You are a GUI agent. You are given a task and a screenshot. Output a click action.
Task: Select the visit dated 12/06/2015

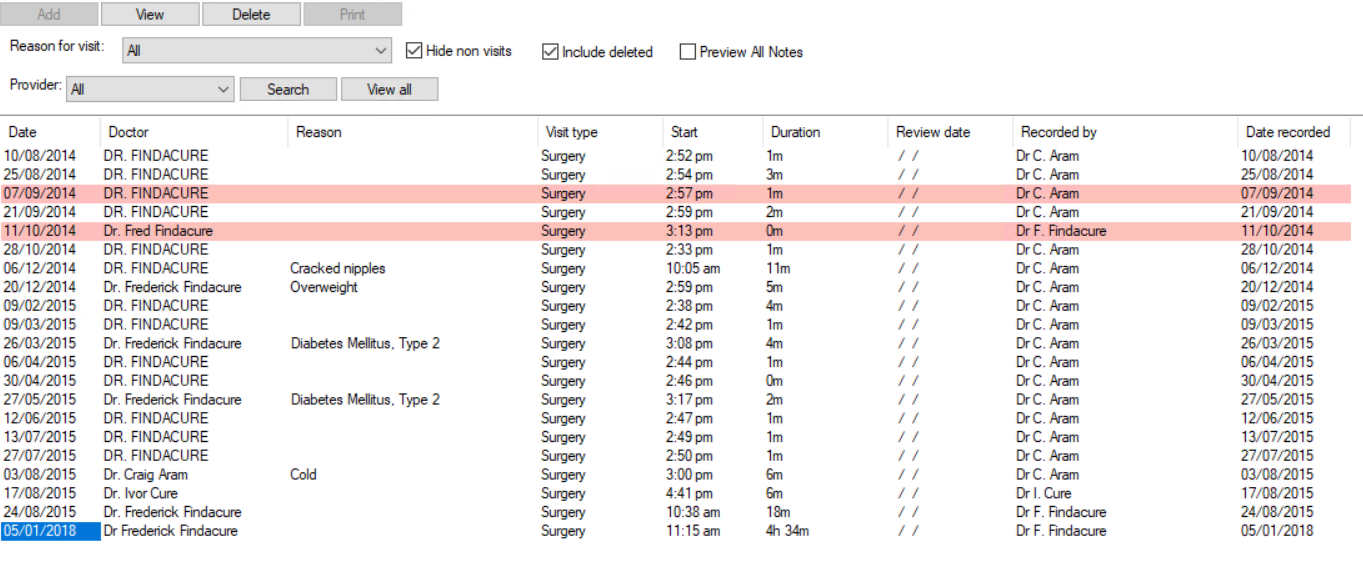point(675,418)
